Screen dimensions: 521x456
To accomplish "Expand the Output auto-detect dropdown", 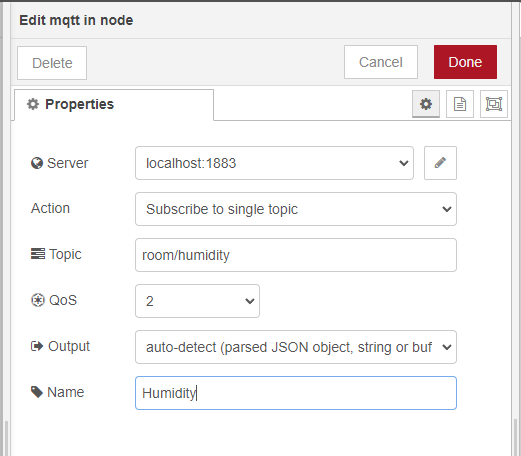I will 296,347.
